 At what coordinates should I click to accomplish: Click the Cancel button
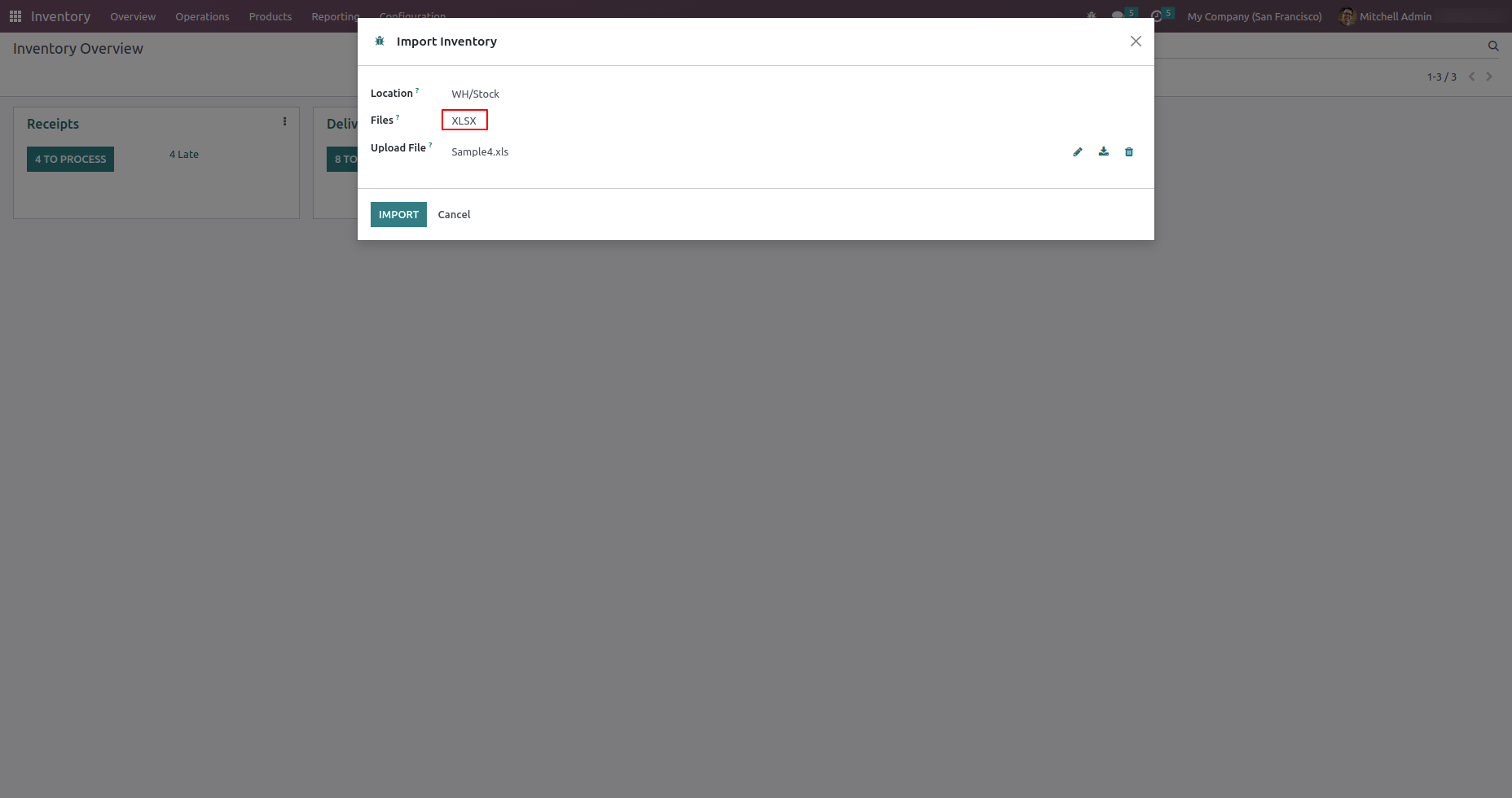[x=454, y=214]
